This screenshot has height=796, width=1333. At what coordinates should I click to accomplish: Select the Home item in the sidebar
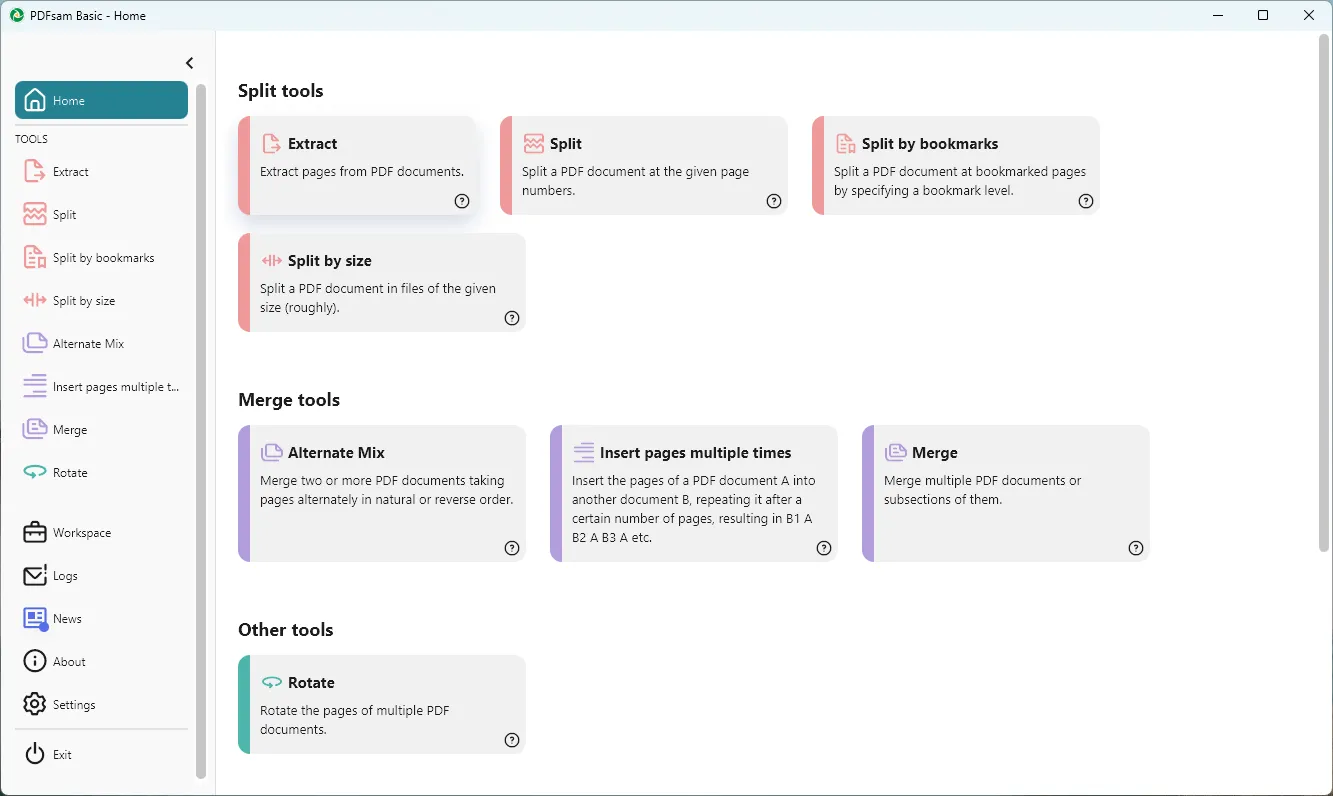click(101, 101)
